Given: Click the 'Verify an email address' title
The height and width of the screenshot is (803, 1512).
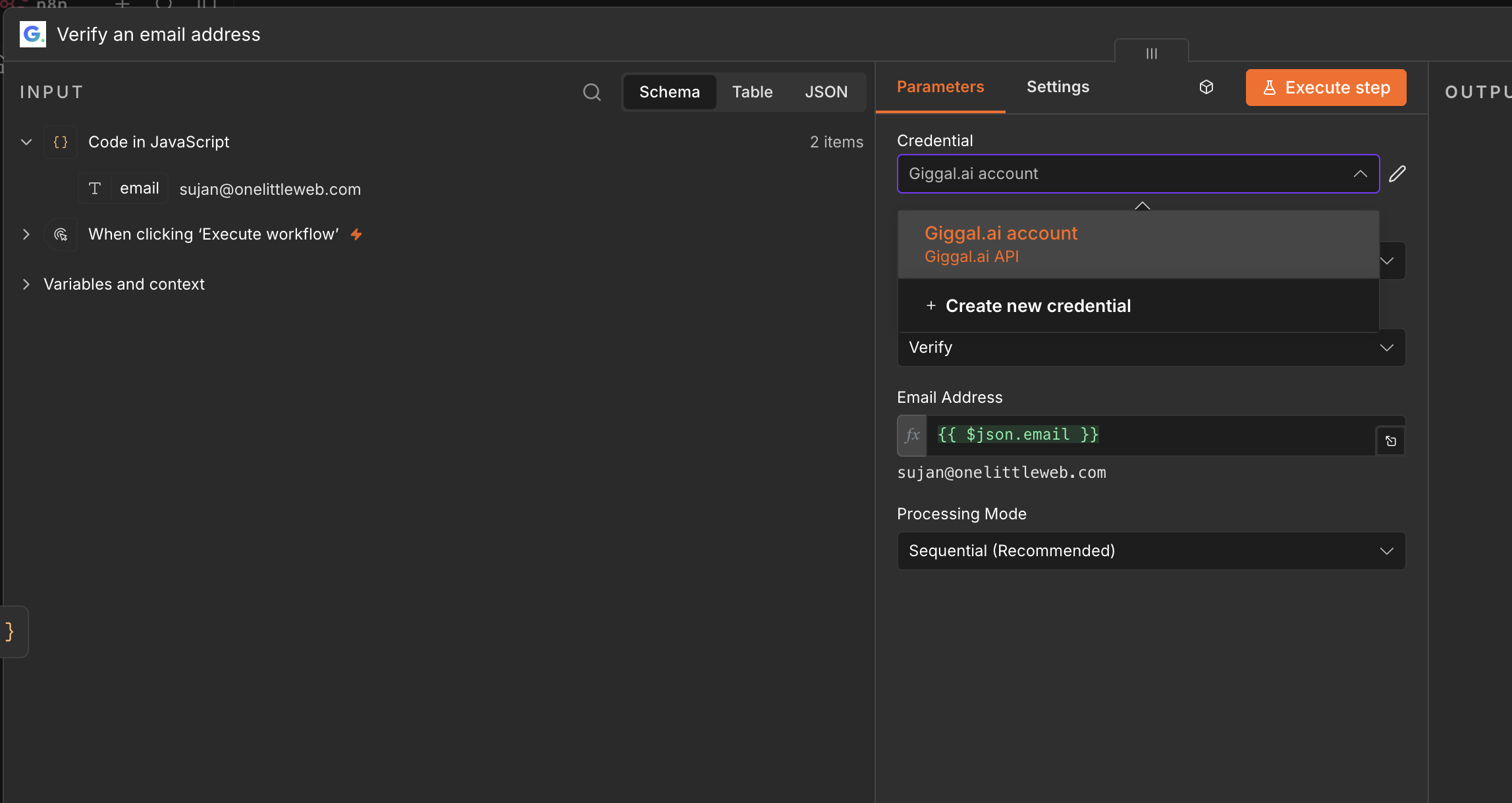Looking at the screenshot, I should point(159,34).
